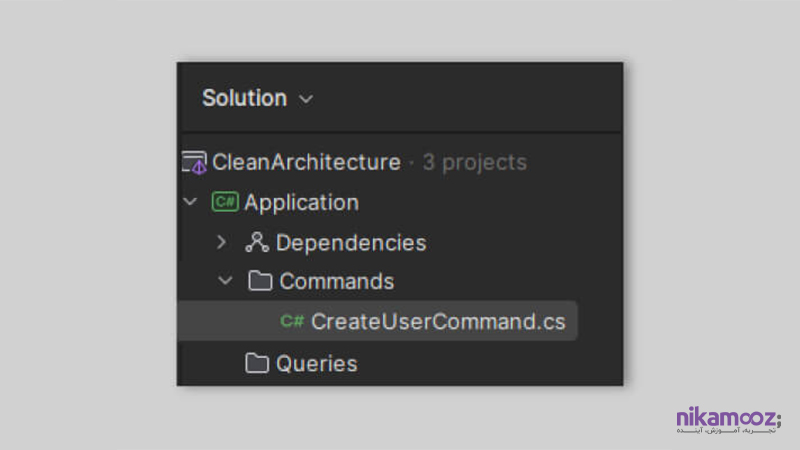Click the Queries folder icon
This screenshot has height=450, width=800.
pyautogui.click(x=257, y=363)
